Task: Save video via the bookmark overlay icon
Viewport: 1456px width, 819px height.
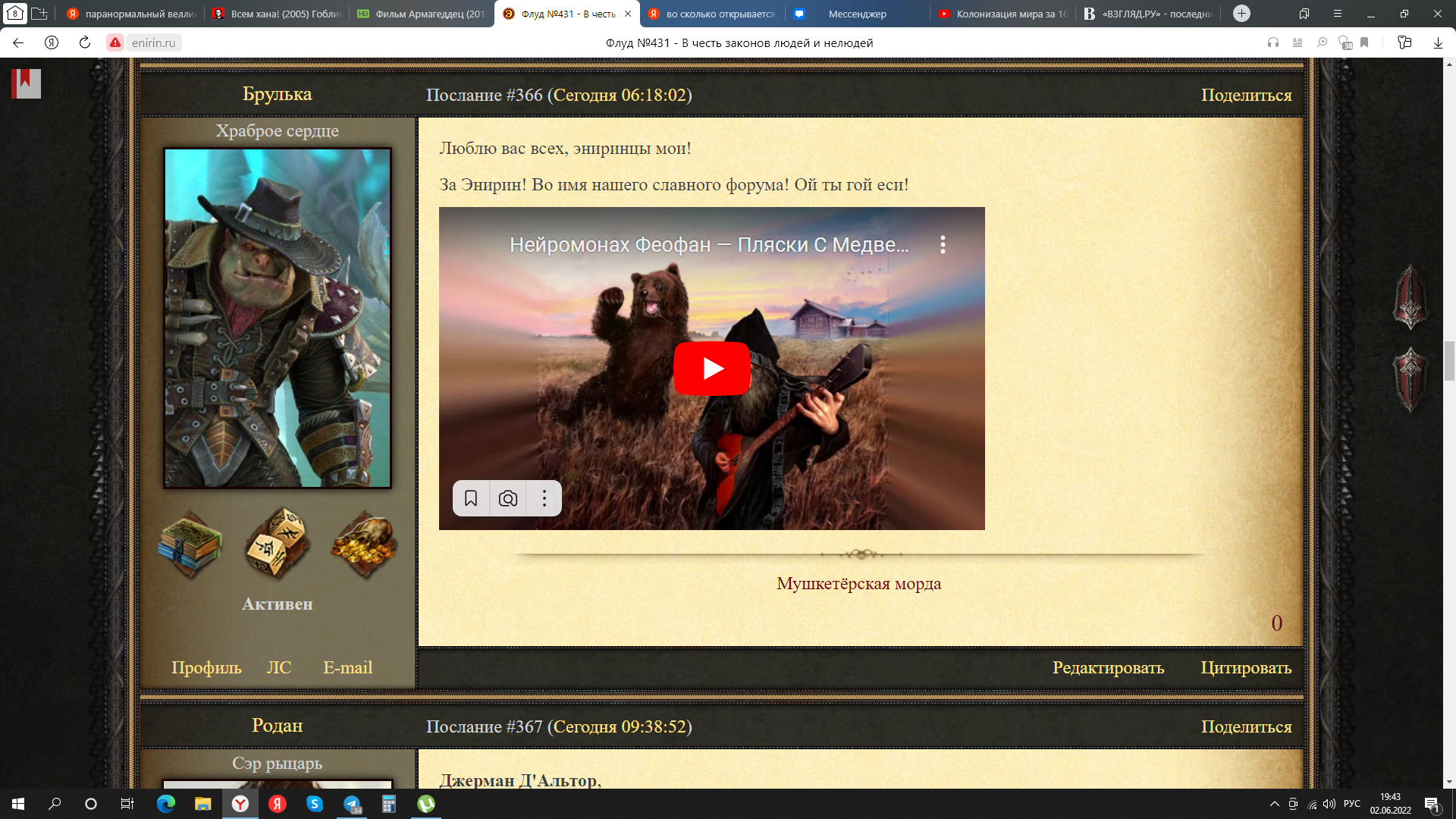Action: pyautogui.click(x=471, y=498)
